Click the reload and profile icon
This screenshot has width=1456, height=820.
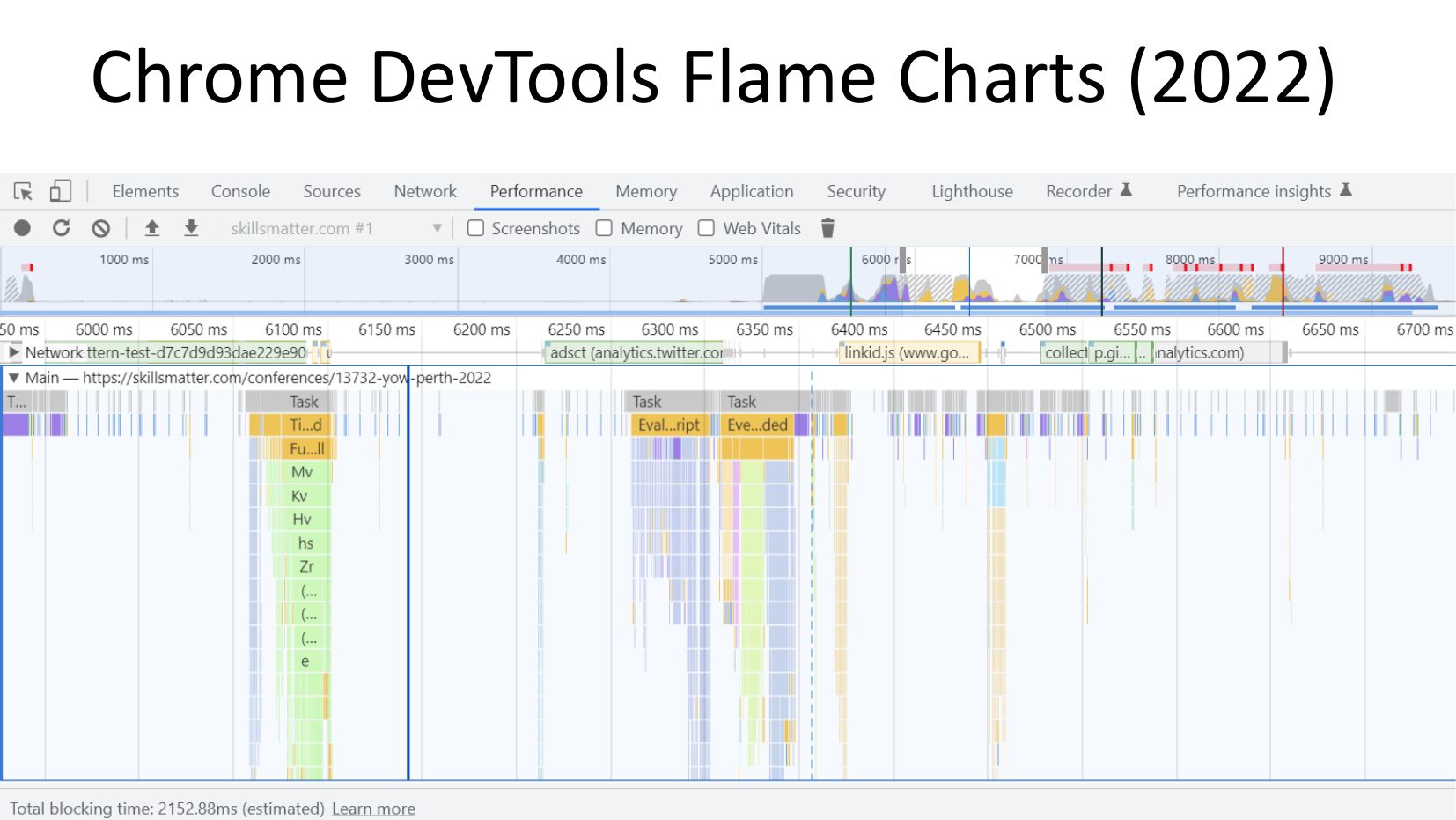click(x=61, y=228)
